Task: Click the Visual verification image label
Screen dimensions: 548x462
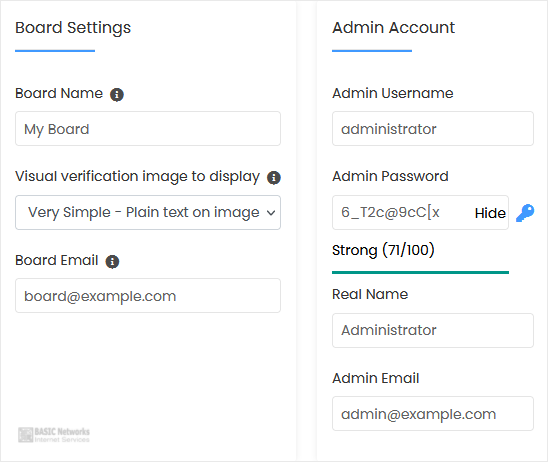Action: coord(137,176)
